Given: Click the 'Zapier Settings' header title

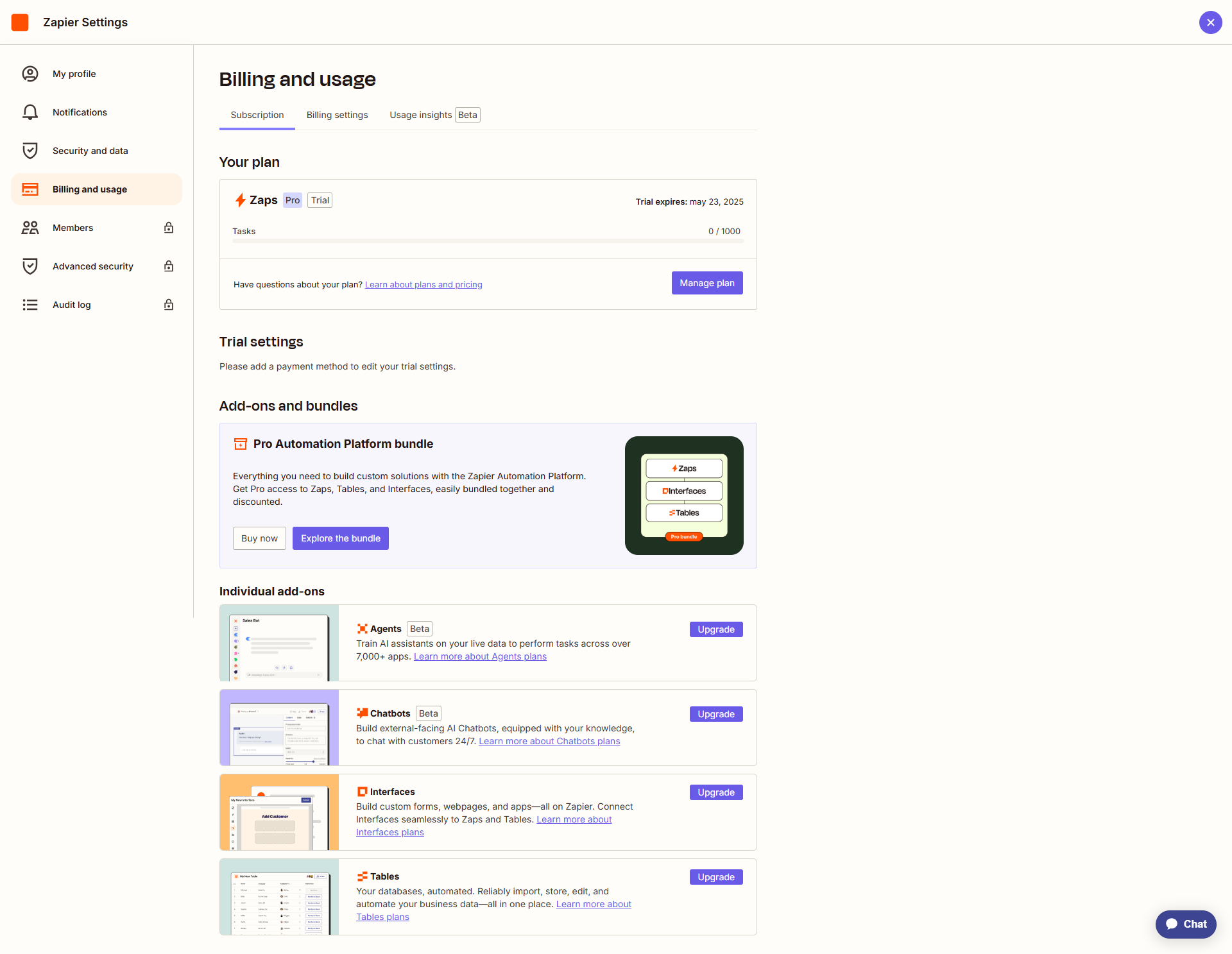Looking at the screenshot, I should 85,22.
